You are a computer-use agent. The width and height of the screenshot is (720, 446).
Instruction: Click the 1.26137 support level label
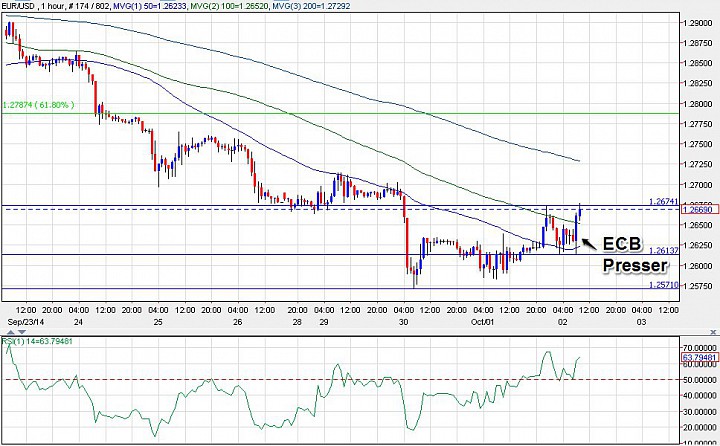tap(664, 250)
